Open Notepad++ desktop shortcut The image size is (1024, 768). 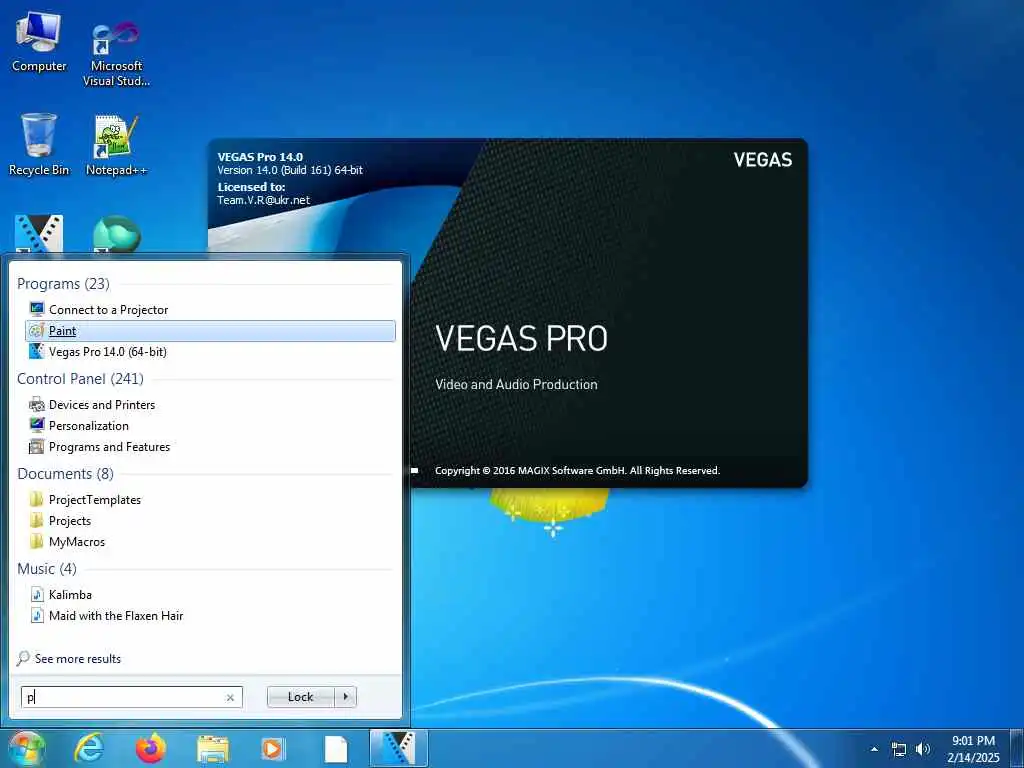116,145
